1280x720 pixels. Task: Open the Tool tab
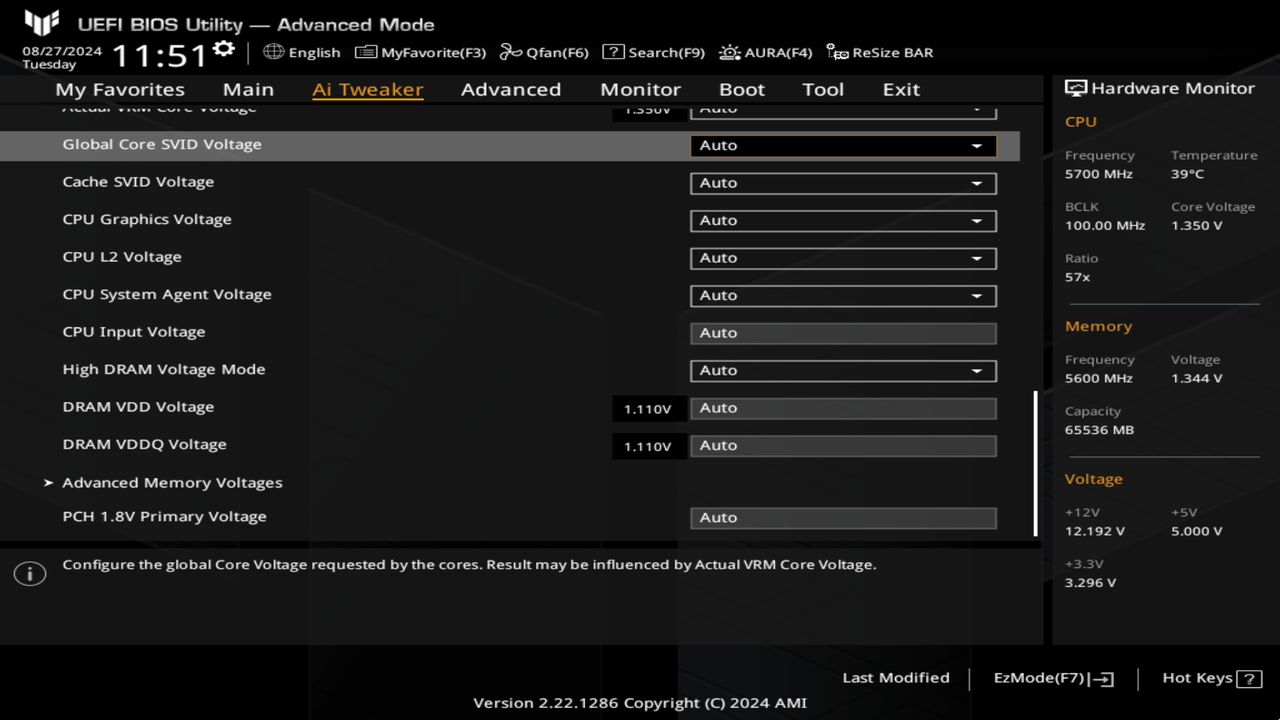[823, 89]
